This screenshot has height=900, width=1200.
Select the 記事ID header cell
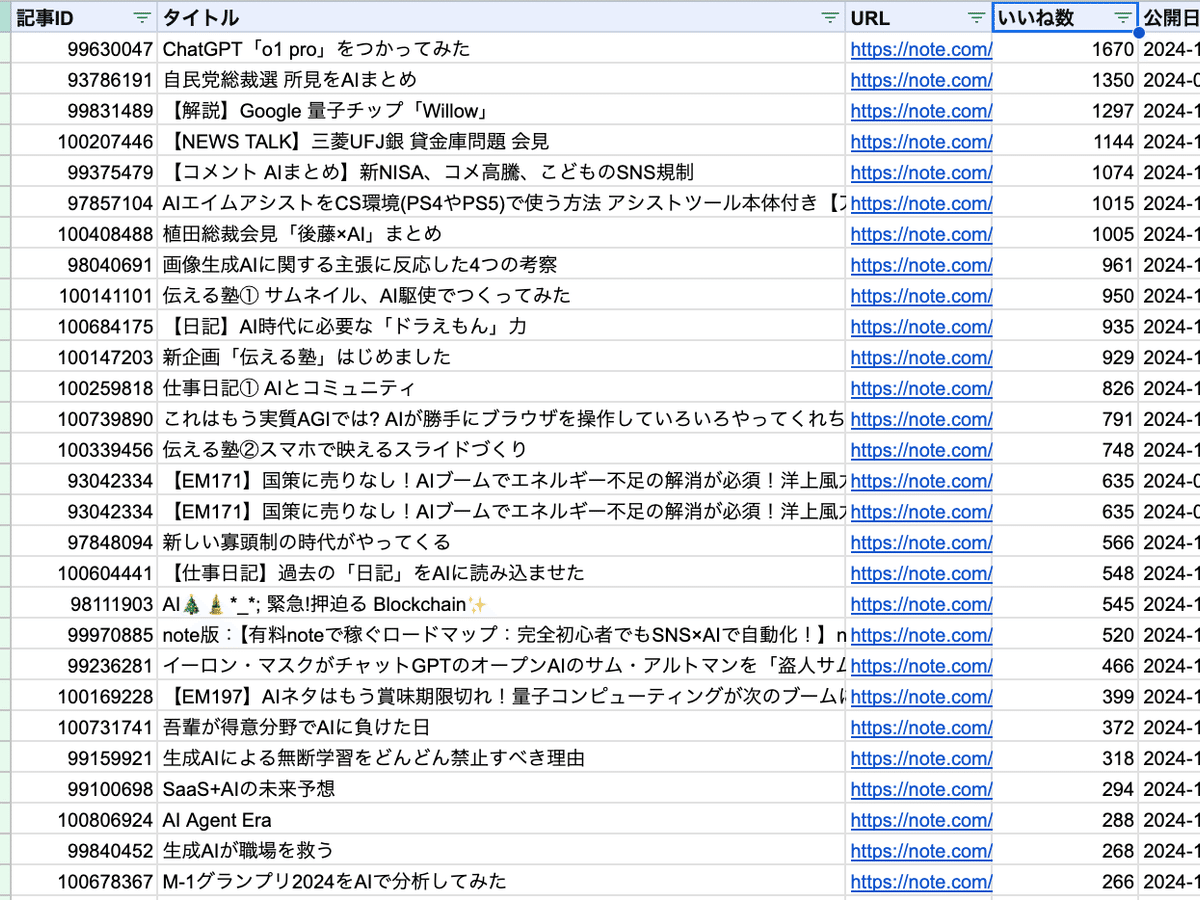(x=84, y=17)
